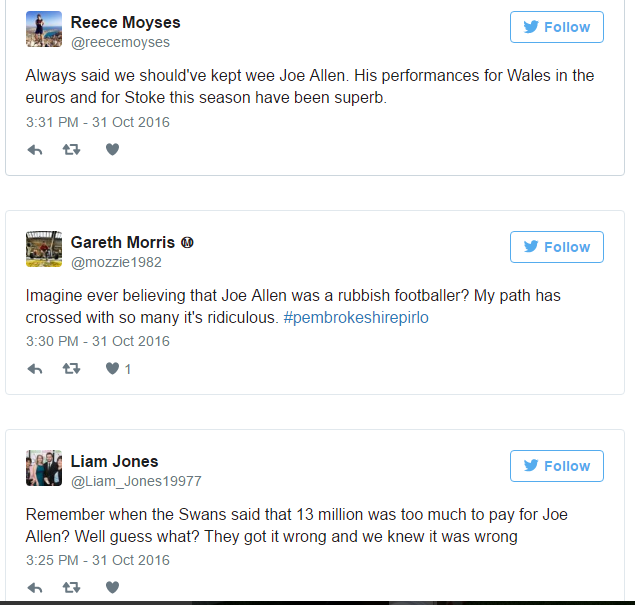Retweet Reece Moyses' tweet about Joe Allen

click(71, 150)
